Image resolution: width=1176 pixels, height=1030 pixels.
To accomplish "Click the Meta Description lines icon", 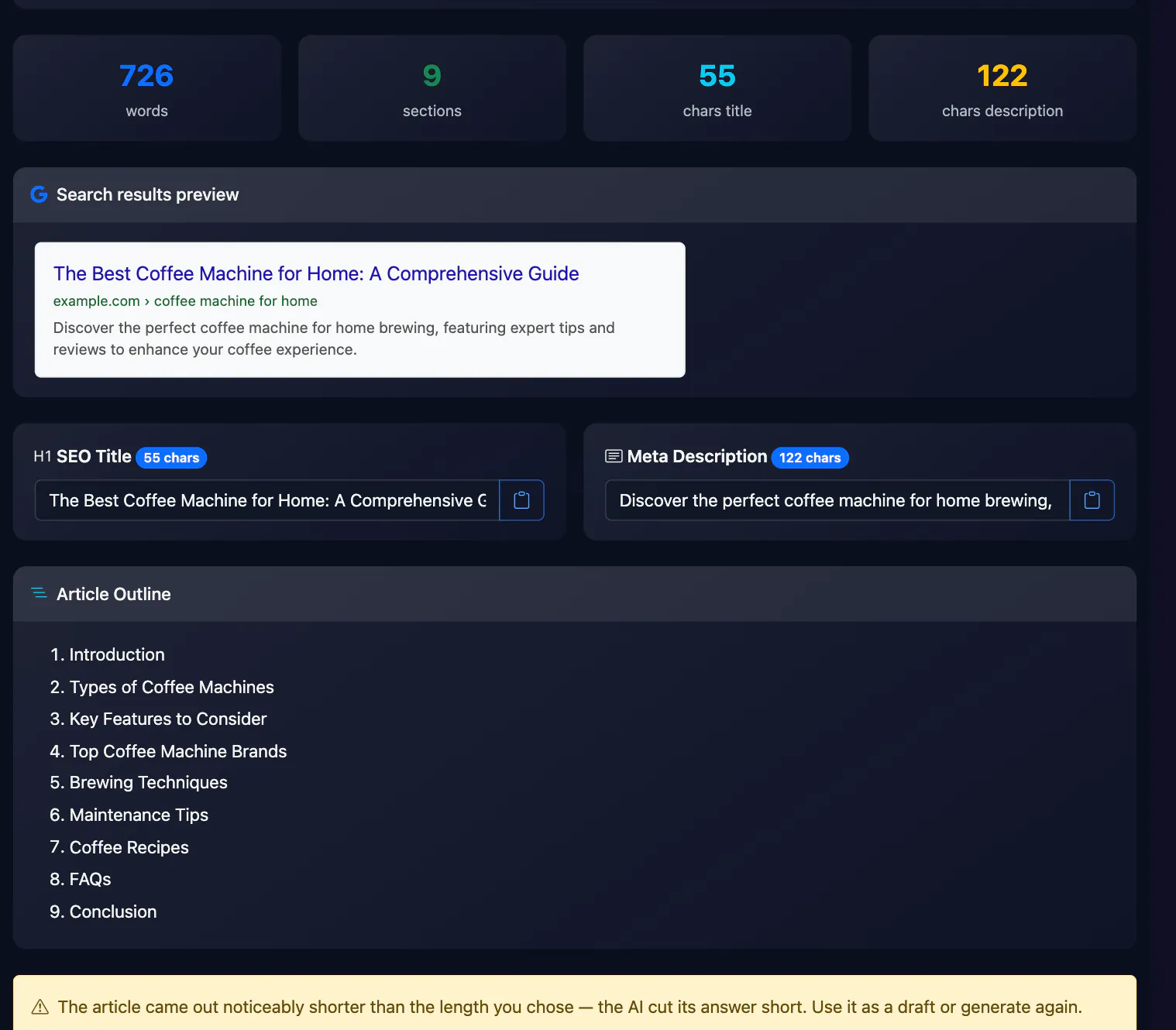I will 614,456.
